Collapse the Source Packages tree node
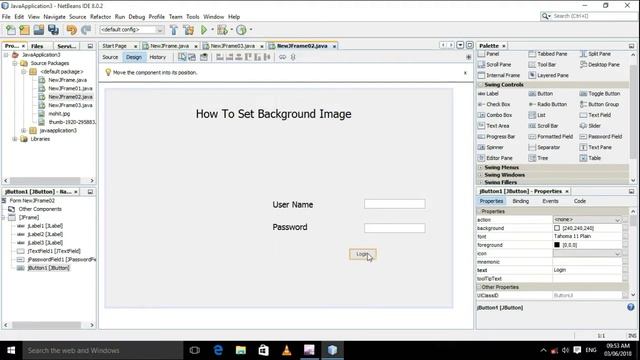Screen dimensions: 640x360 [15, 63]
